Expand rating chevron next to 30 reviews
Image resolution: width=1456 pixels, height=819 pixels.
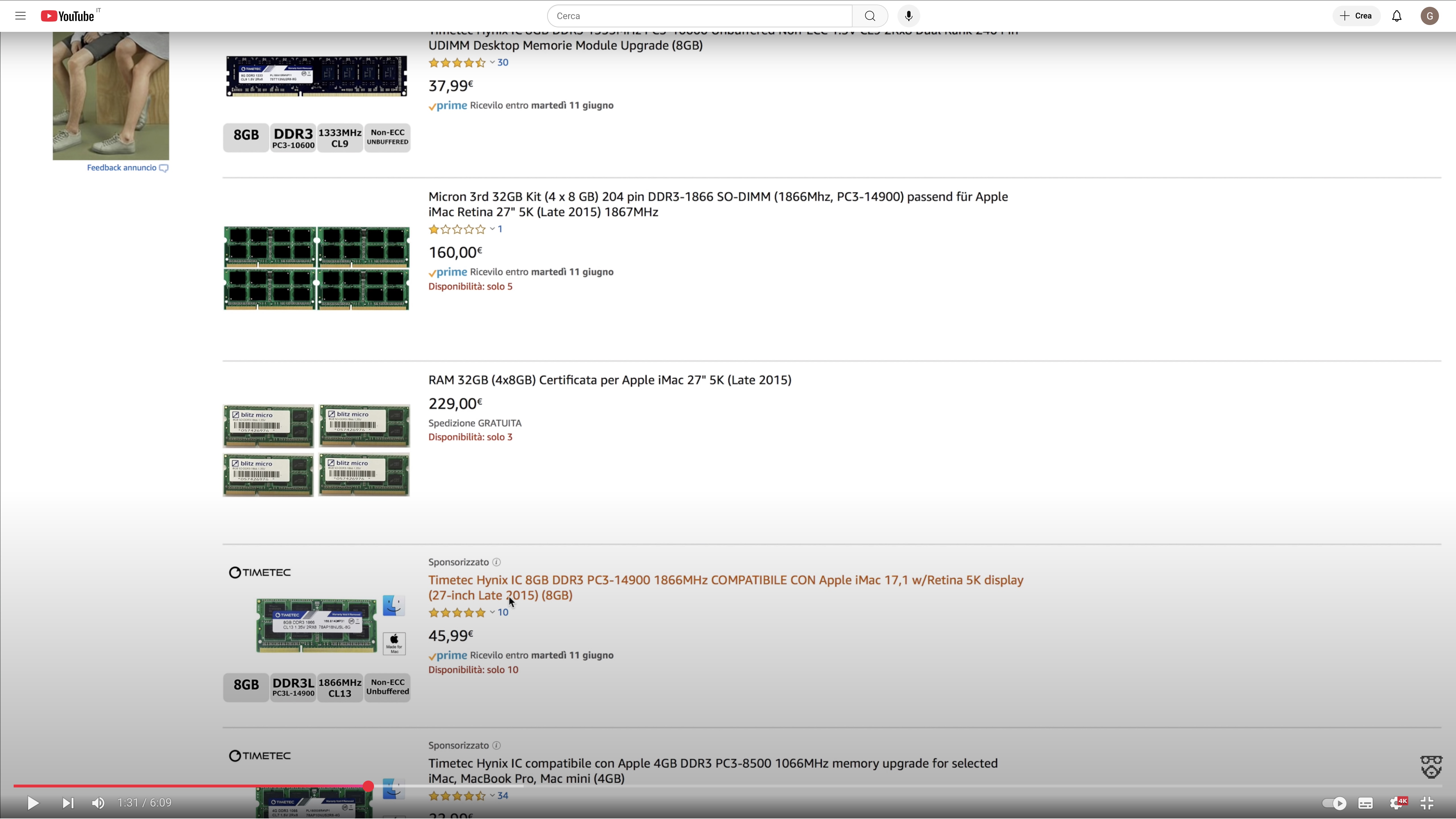[x=492, y=63]
